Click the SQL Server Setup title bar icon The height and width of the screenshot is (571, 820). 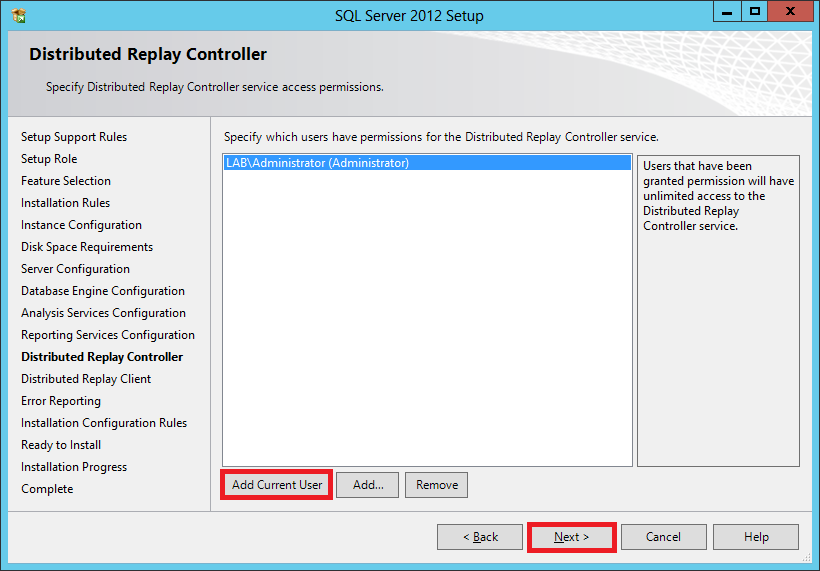(x=18, y=15)
